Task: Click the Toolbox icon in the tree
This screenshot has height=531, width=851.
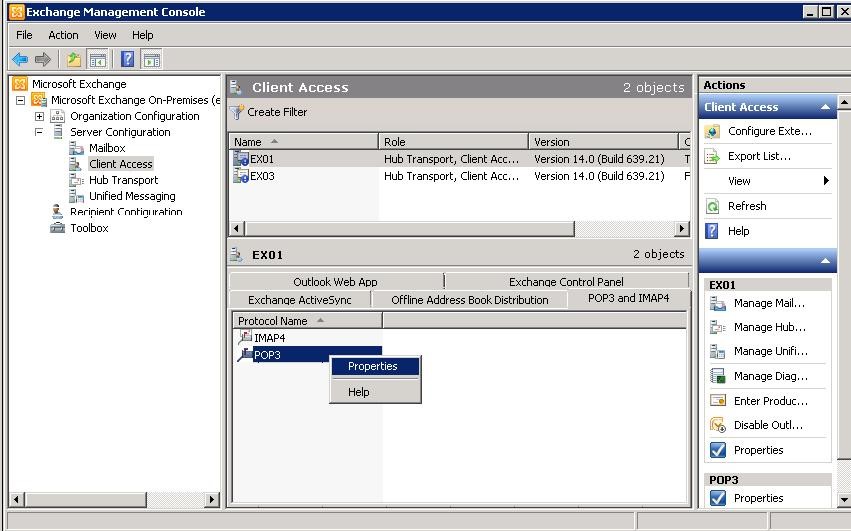Action: (x=58, y=228)
